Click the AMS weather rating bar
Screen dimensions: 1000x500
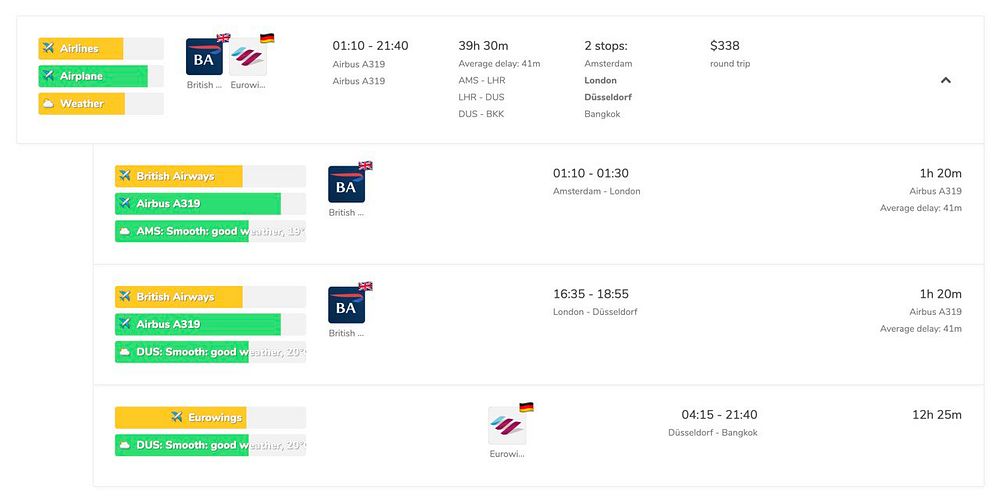point(210,231)
